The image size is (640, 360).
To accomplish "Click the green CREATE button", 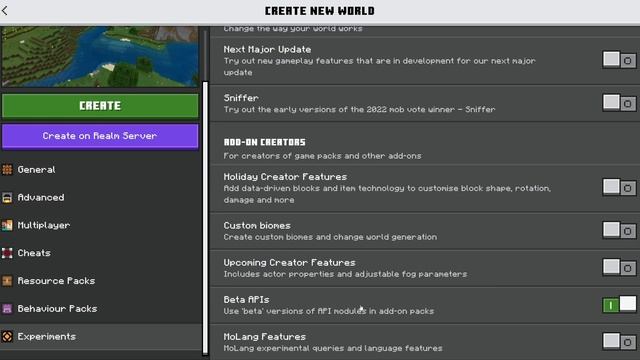I will [100, 106].
